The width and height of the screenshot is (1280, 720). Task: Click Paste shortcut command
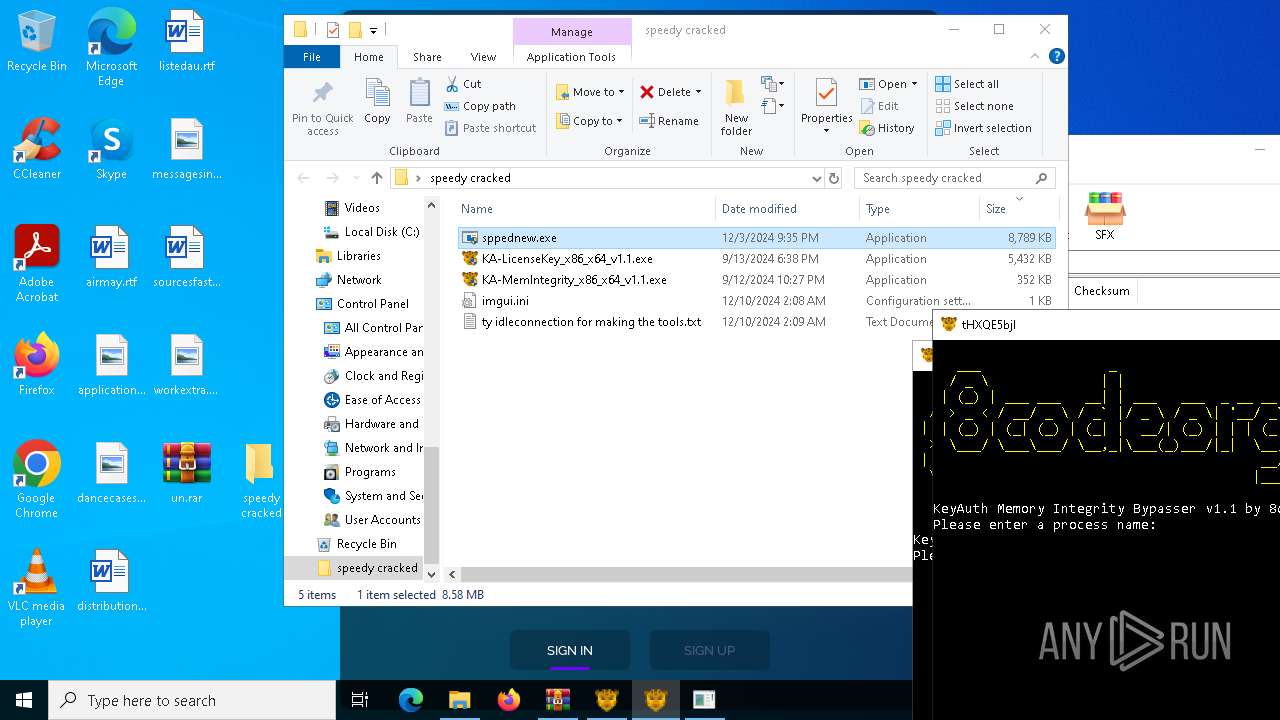[x=491, y=128]
